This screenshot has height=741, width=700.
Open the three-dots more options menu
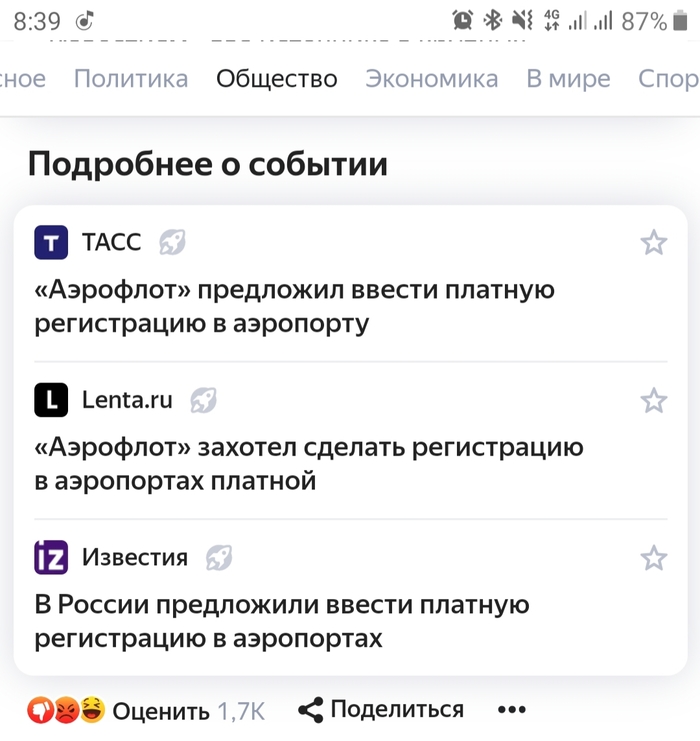[x=511, y=710]
